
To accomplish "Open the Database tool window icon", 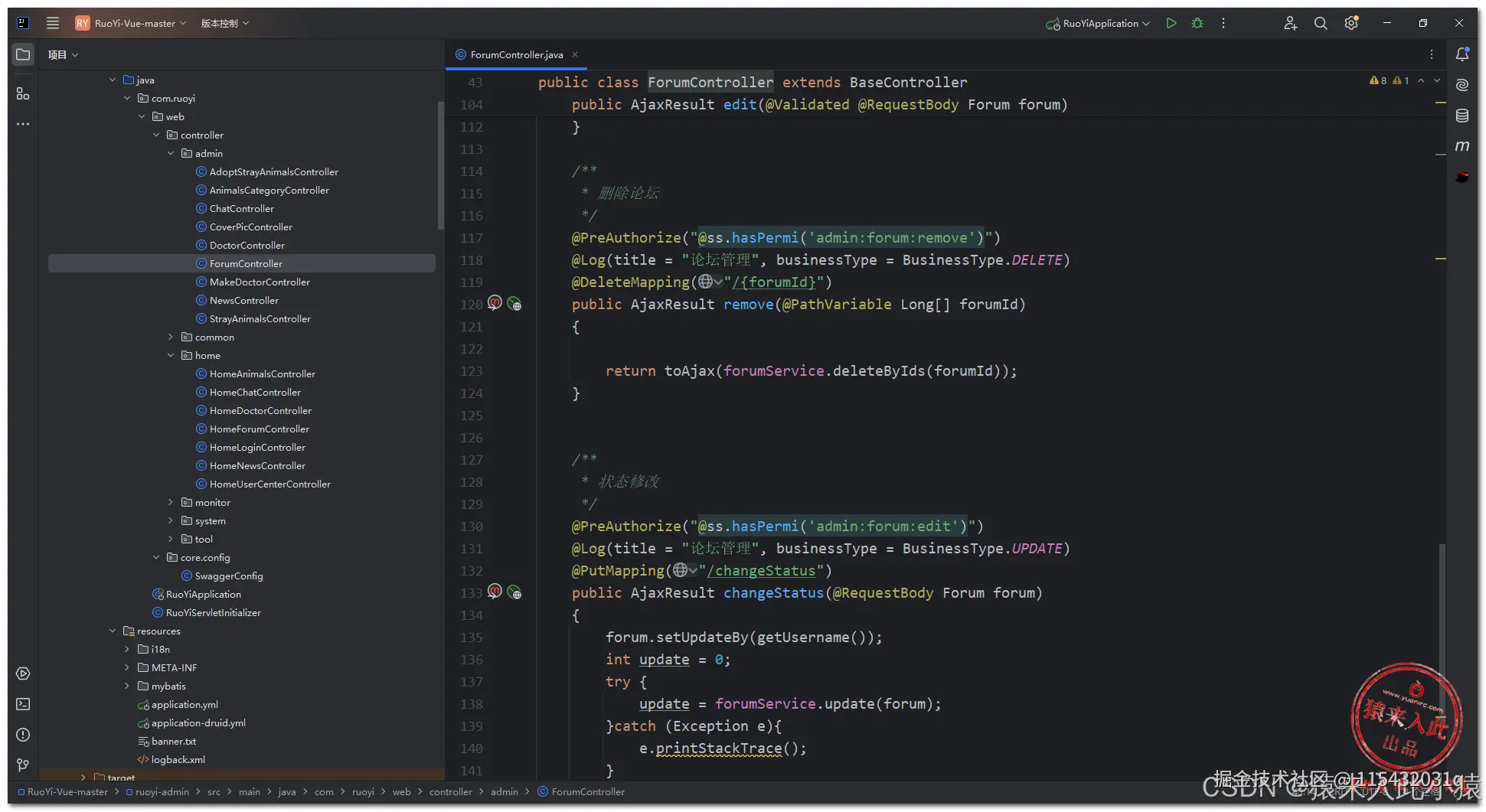I will 1462,116.
